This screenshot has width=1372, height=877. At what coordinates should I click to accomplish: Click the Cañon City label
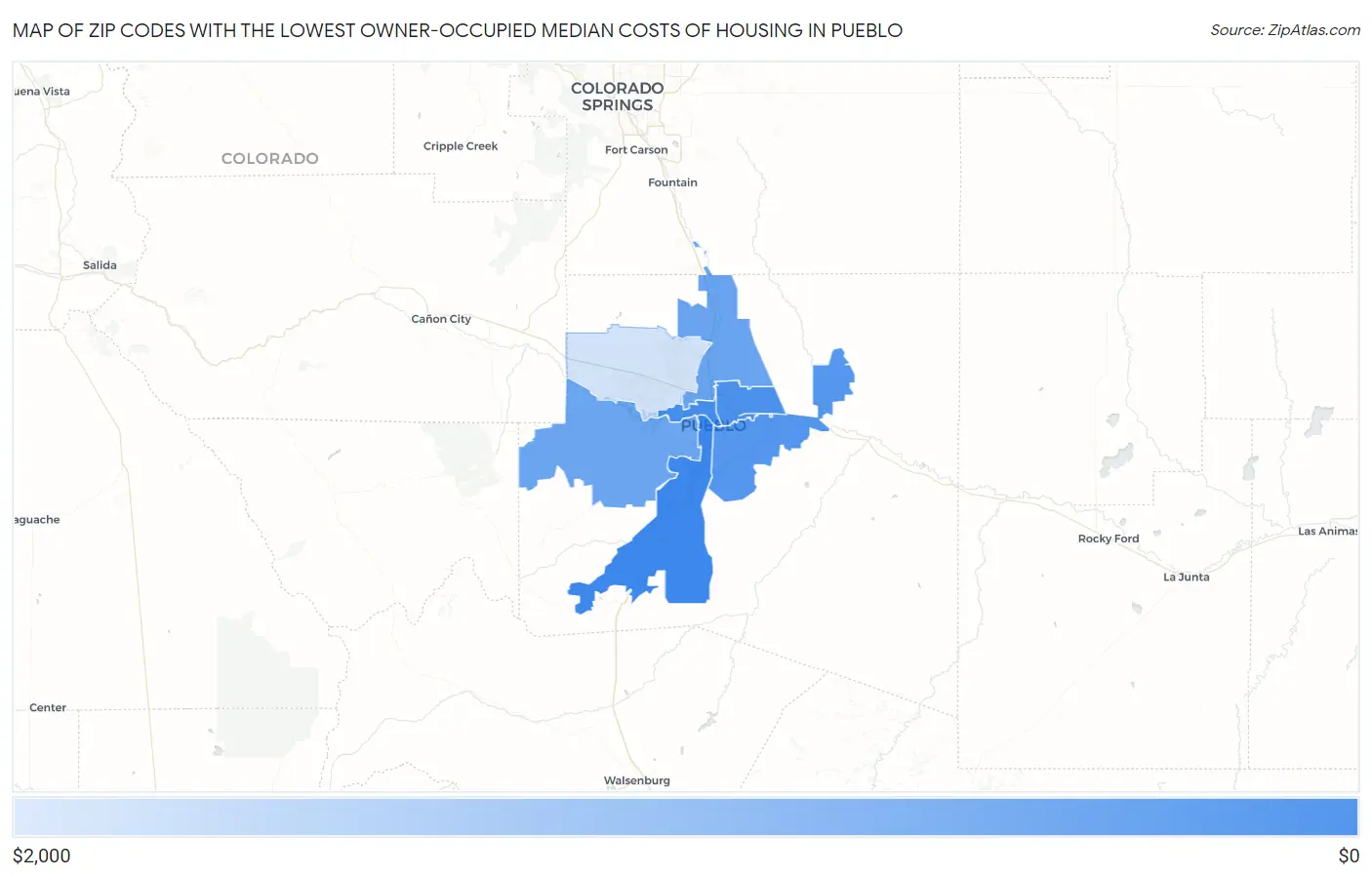pyautogui.click(x=441, y=319)
